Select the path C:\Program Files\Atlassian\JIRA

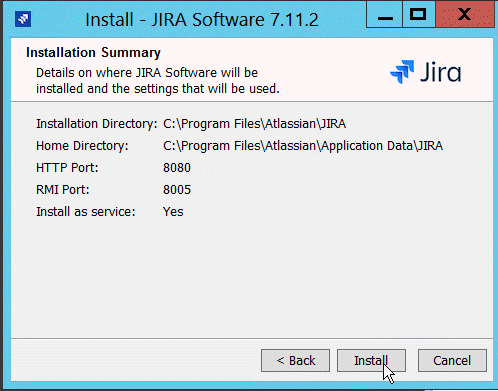[x=254, y=124]
